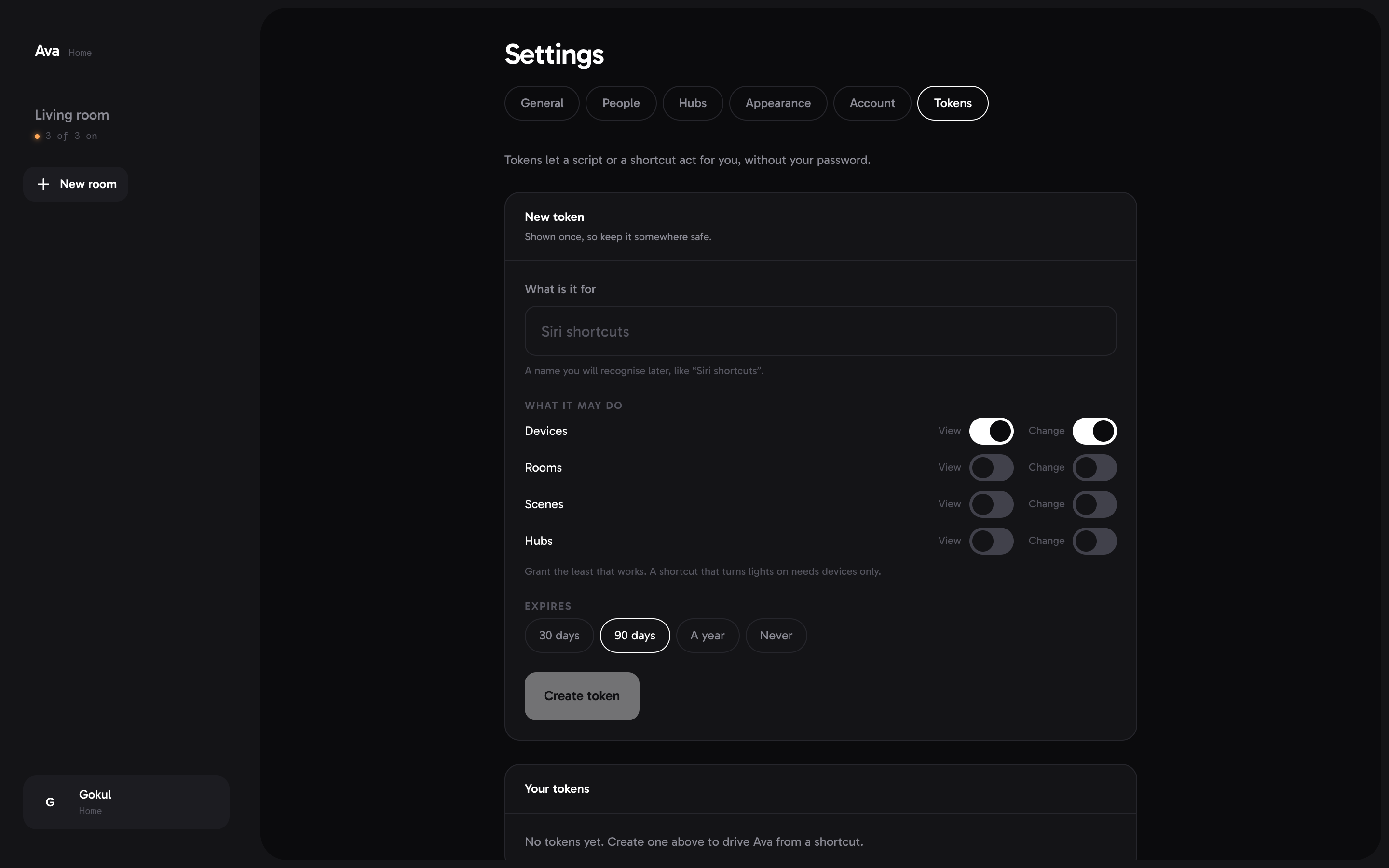The width and height of the screenshot is (1389, 868).
Task: Set expiry to 30 days
Action: click(x=559, y=636)
